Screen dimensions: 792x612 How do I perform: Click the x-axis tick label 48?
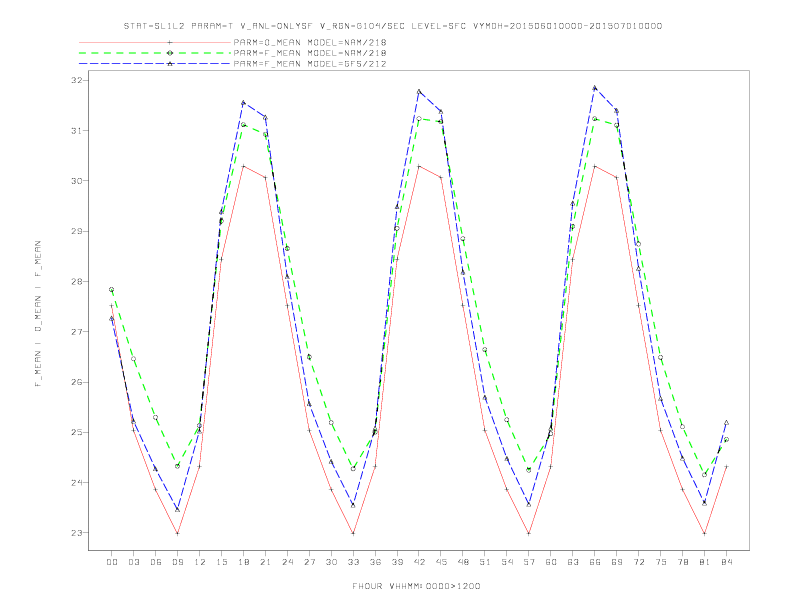pos(463,562)
